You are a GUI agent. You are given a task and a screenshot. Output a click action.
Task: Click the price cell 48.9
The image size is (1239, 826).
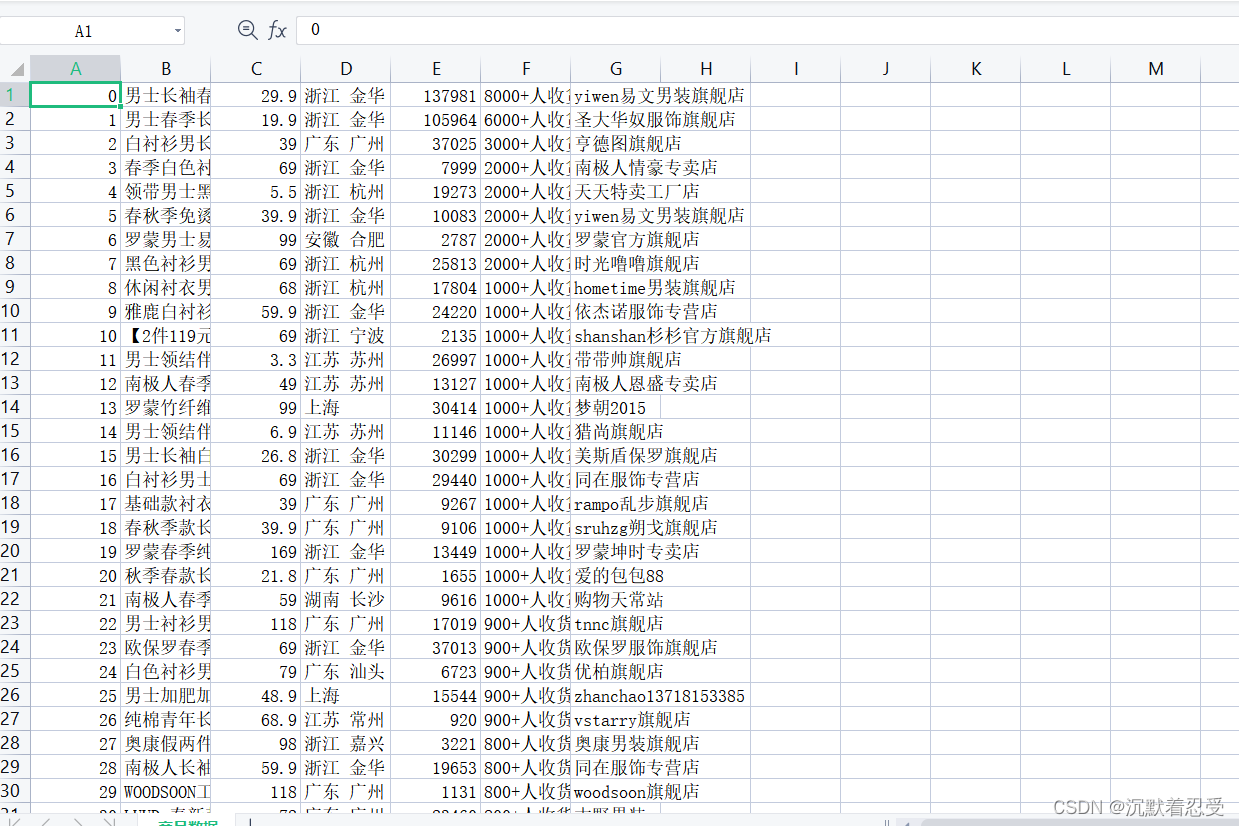point(256,695)
